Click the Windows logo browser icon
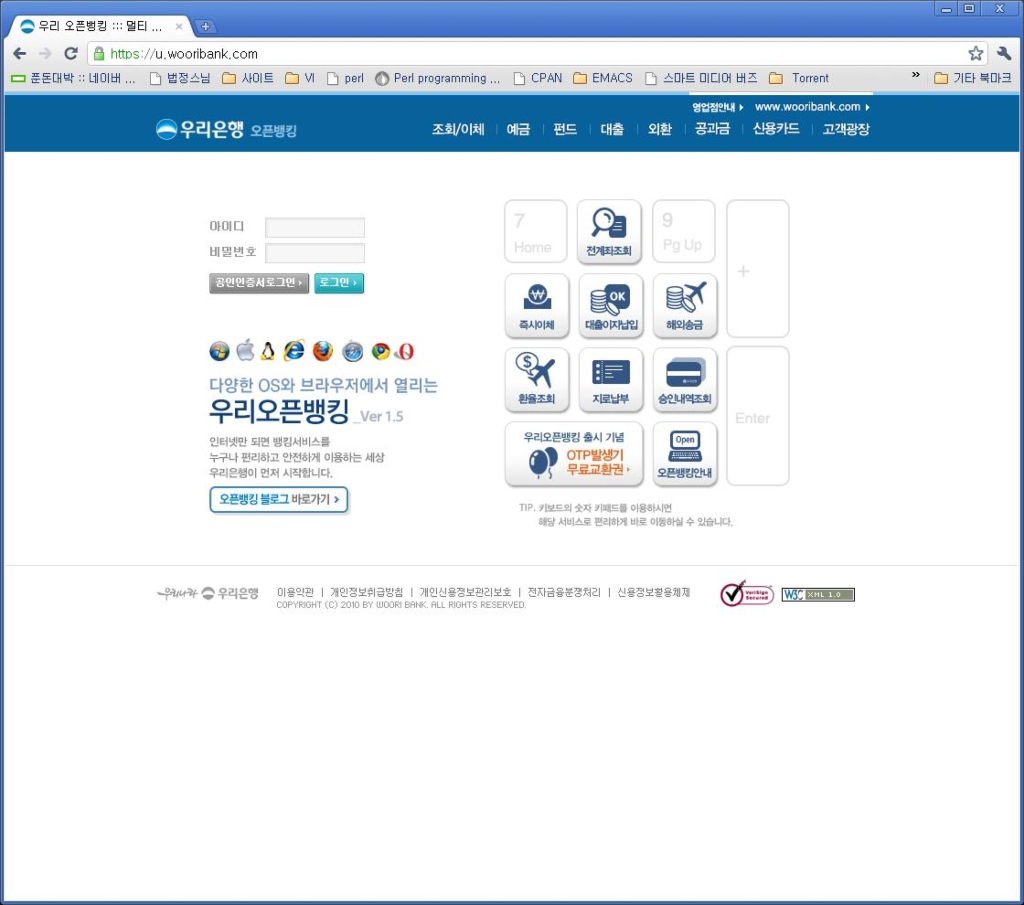Image resolution: width=1024 pixels, height=905 pixels. (x=219, y=351)
